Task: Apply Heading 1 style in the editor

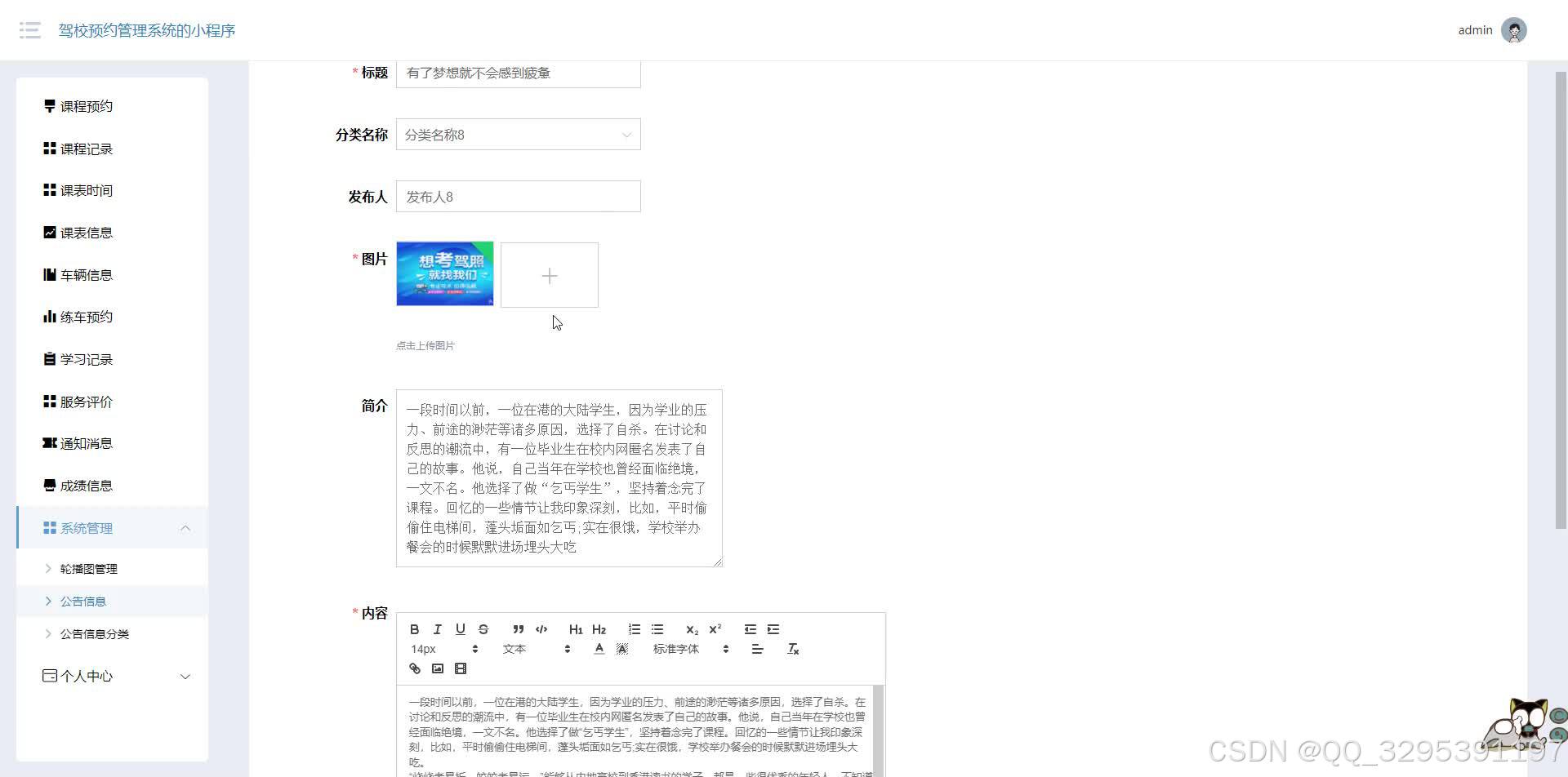Action: 576,628
